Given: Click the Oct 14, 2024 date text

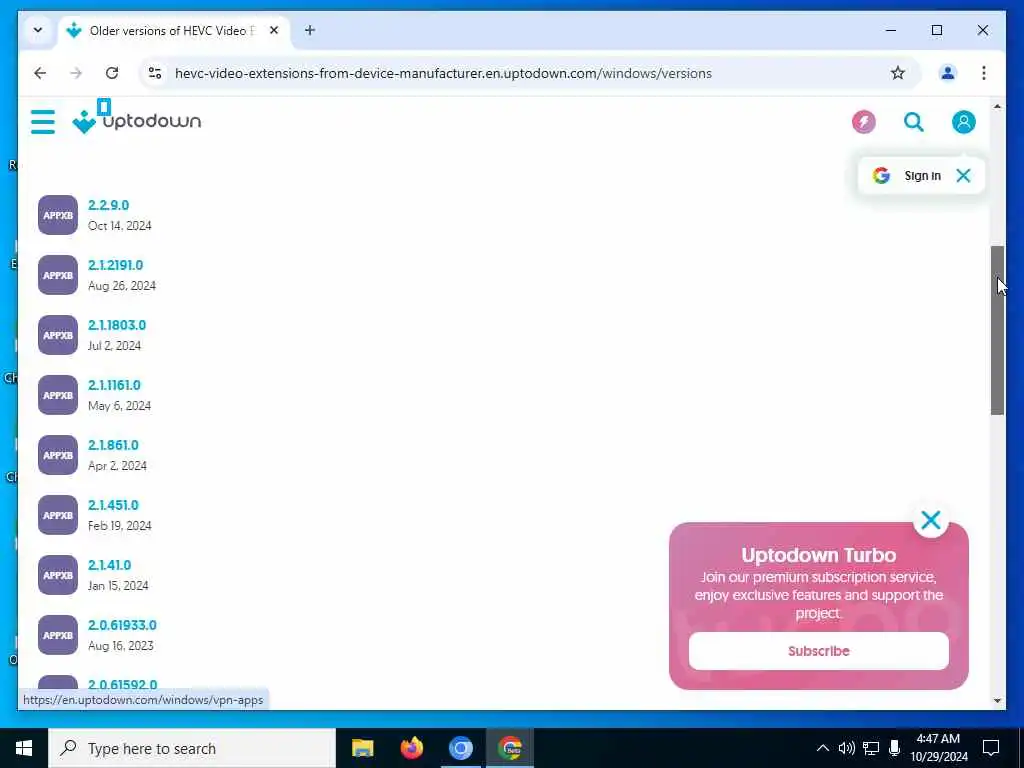Looking at the screenshot, I should (120, 226).
